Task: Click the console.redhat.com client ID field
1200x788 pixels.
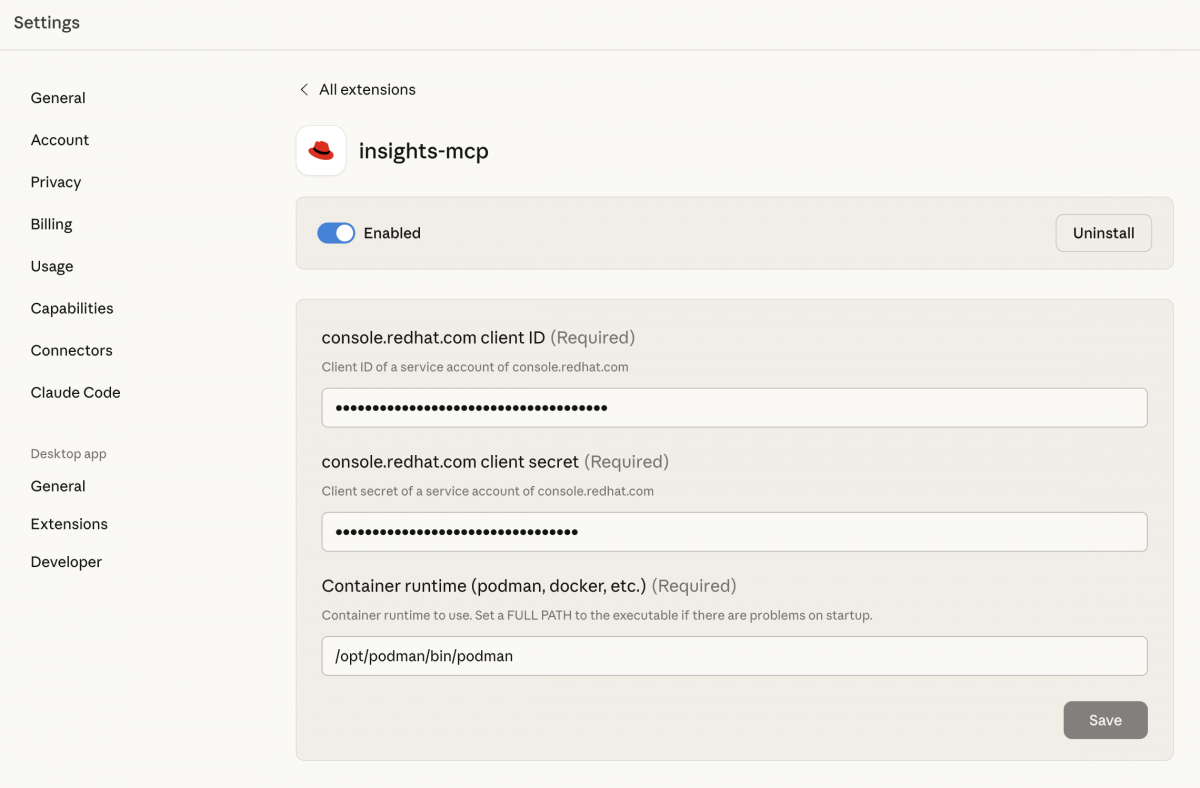Action: pyautogui.click(x=735, y=407)
